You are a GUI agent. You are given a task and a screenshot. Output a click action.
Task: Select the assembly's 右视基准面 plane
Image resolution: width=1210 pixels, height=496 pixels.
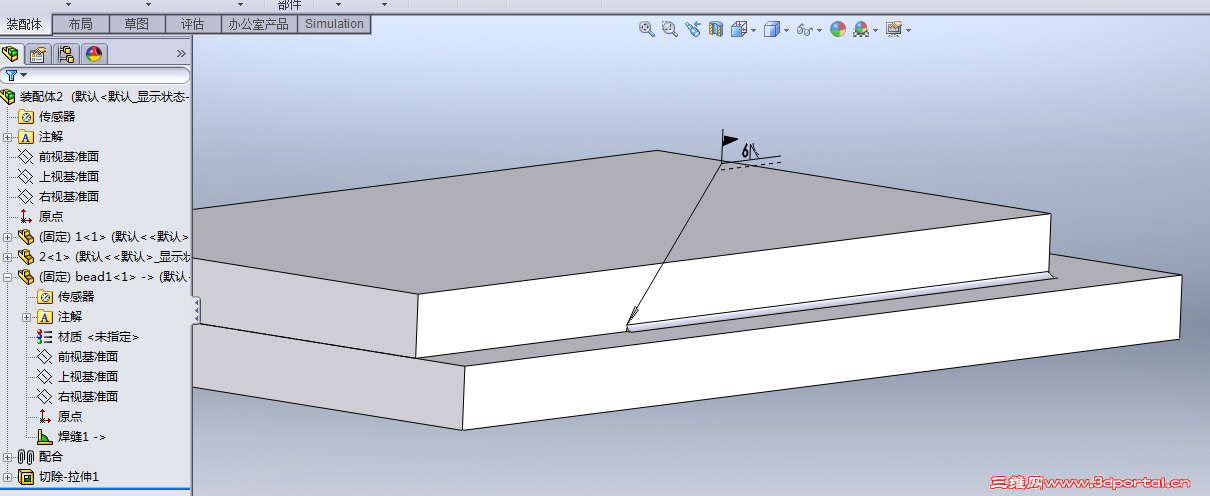click(x=59, y=197)
